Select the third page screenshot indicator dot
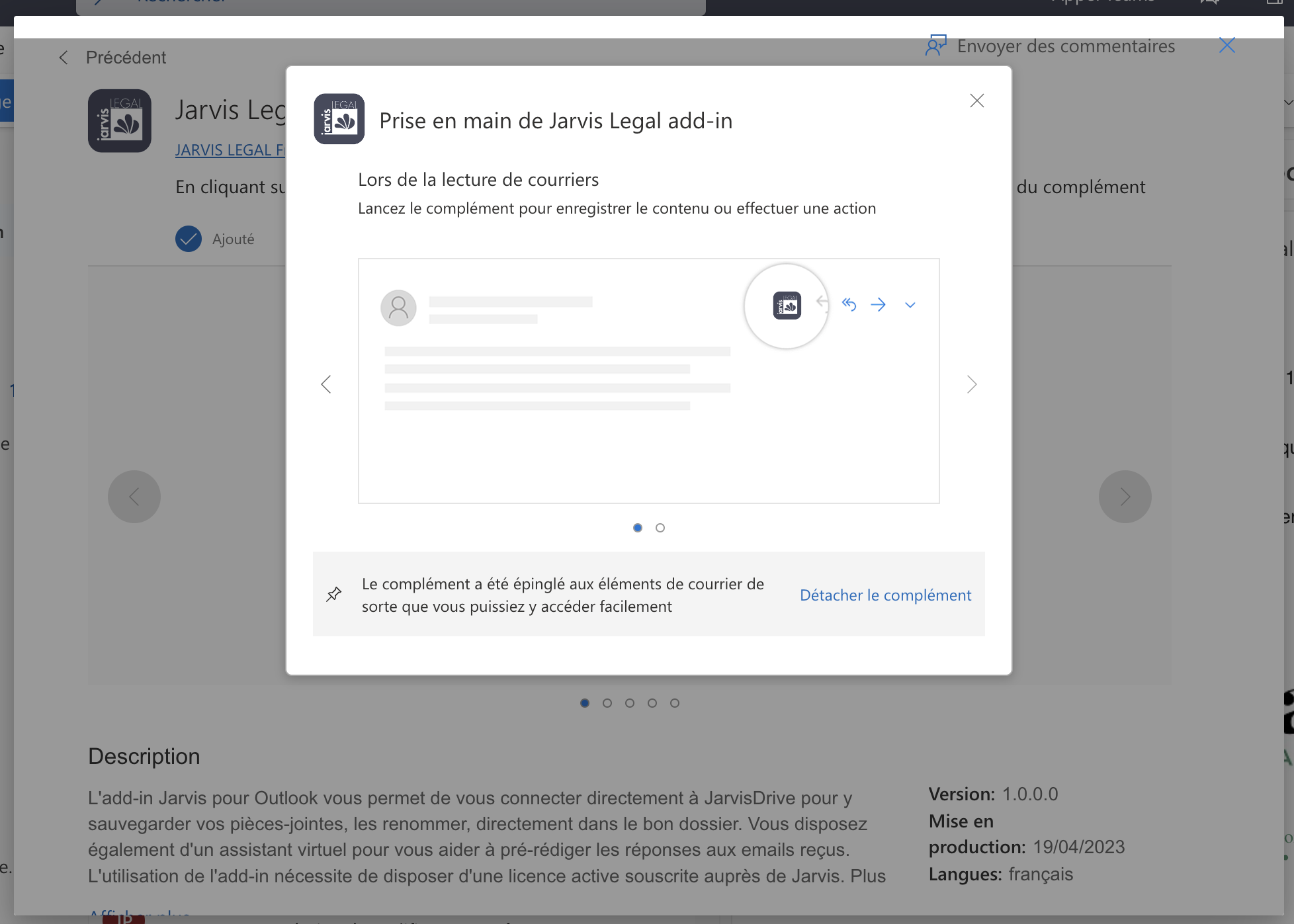 [x=630, y=703]
